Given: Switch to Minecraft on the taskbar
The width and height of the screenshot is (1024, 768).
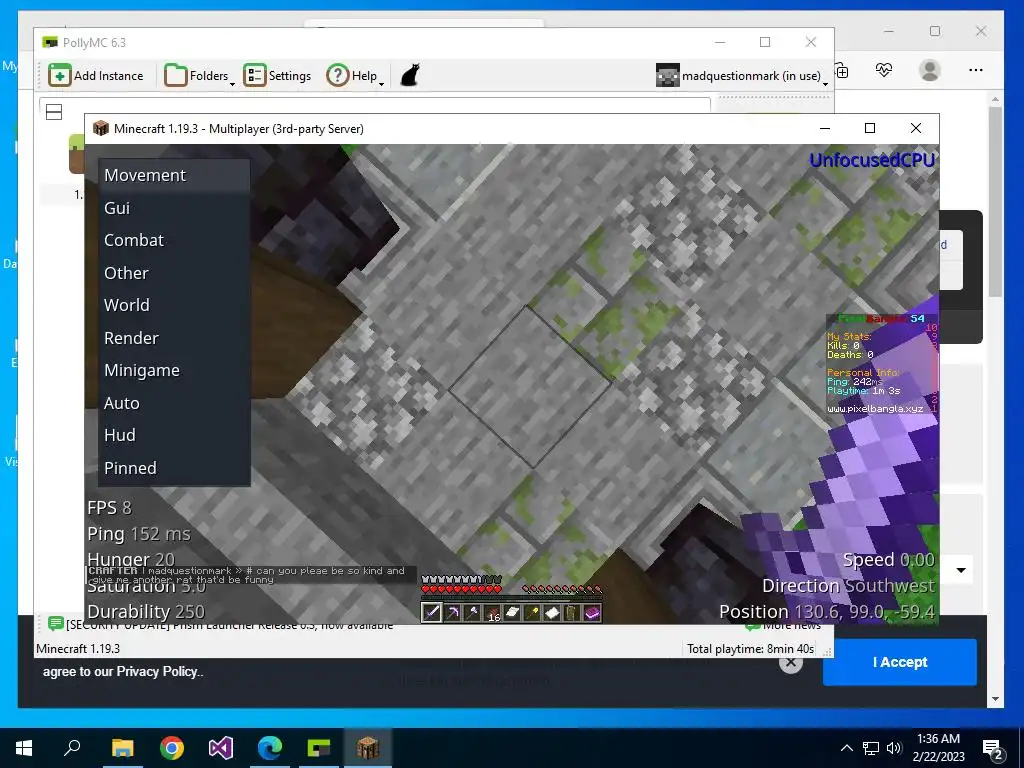Looking at the screenshot, I should (368, 748).
